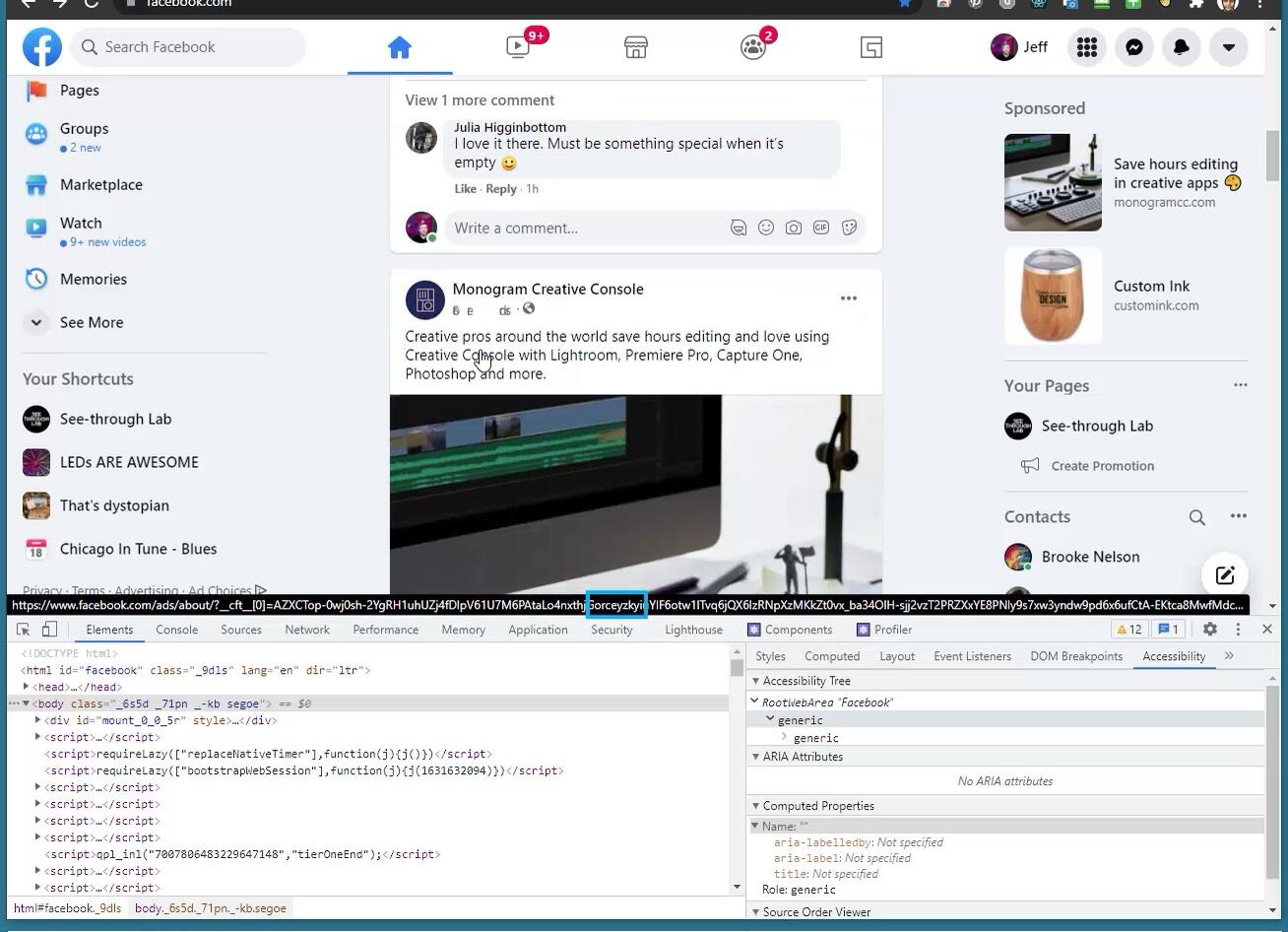1288x932 pixels.
Task: Add a GIF to the comment
Action: pyautogui.click(x=820, y=228)
